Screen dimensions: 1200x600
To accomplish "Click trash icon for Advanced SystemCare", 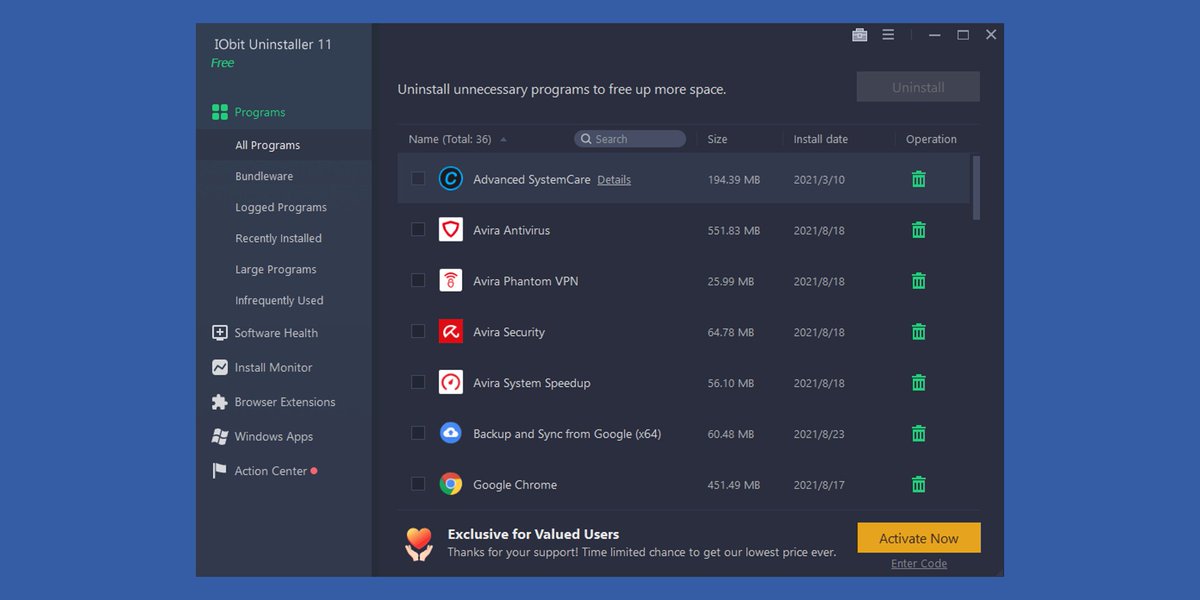I will click(x=918, y=179).
